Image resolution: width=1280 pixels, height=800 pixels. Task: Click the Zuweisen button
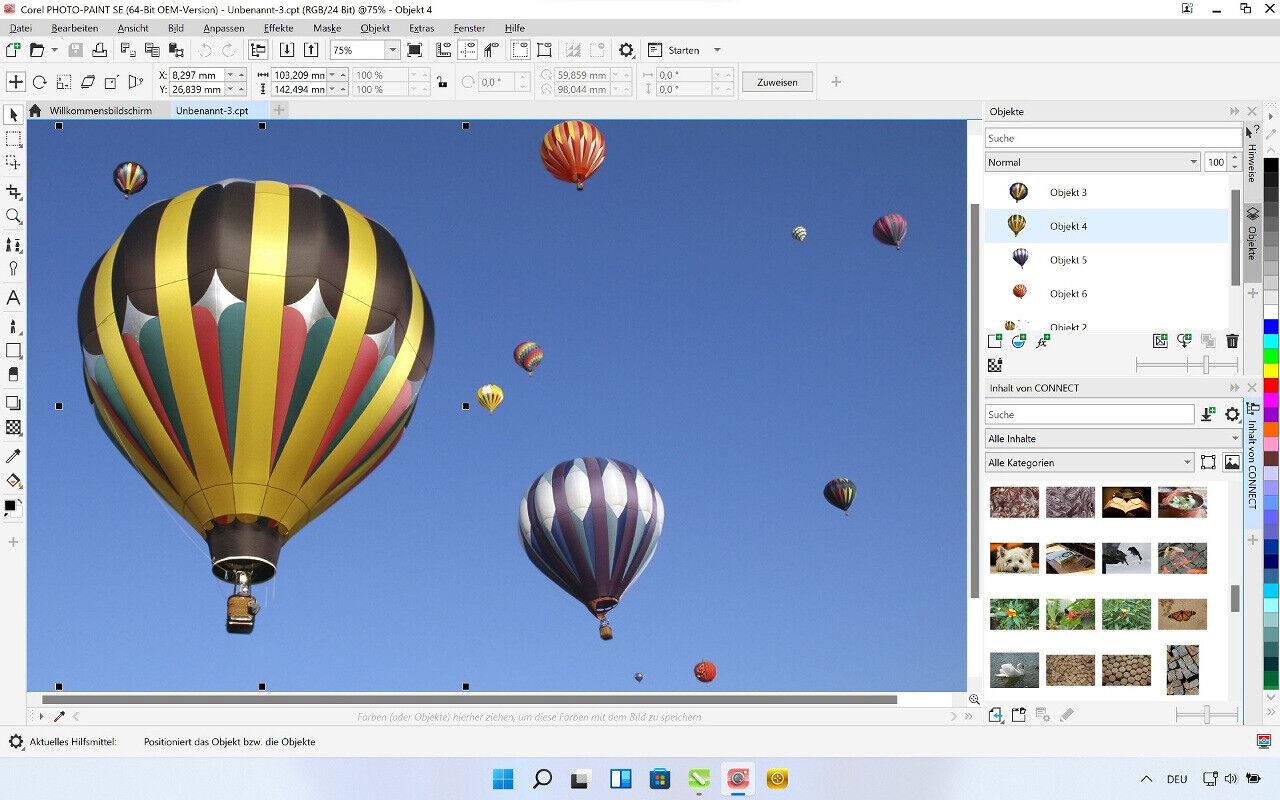coord(777,82)
